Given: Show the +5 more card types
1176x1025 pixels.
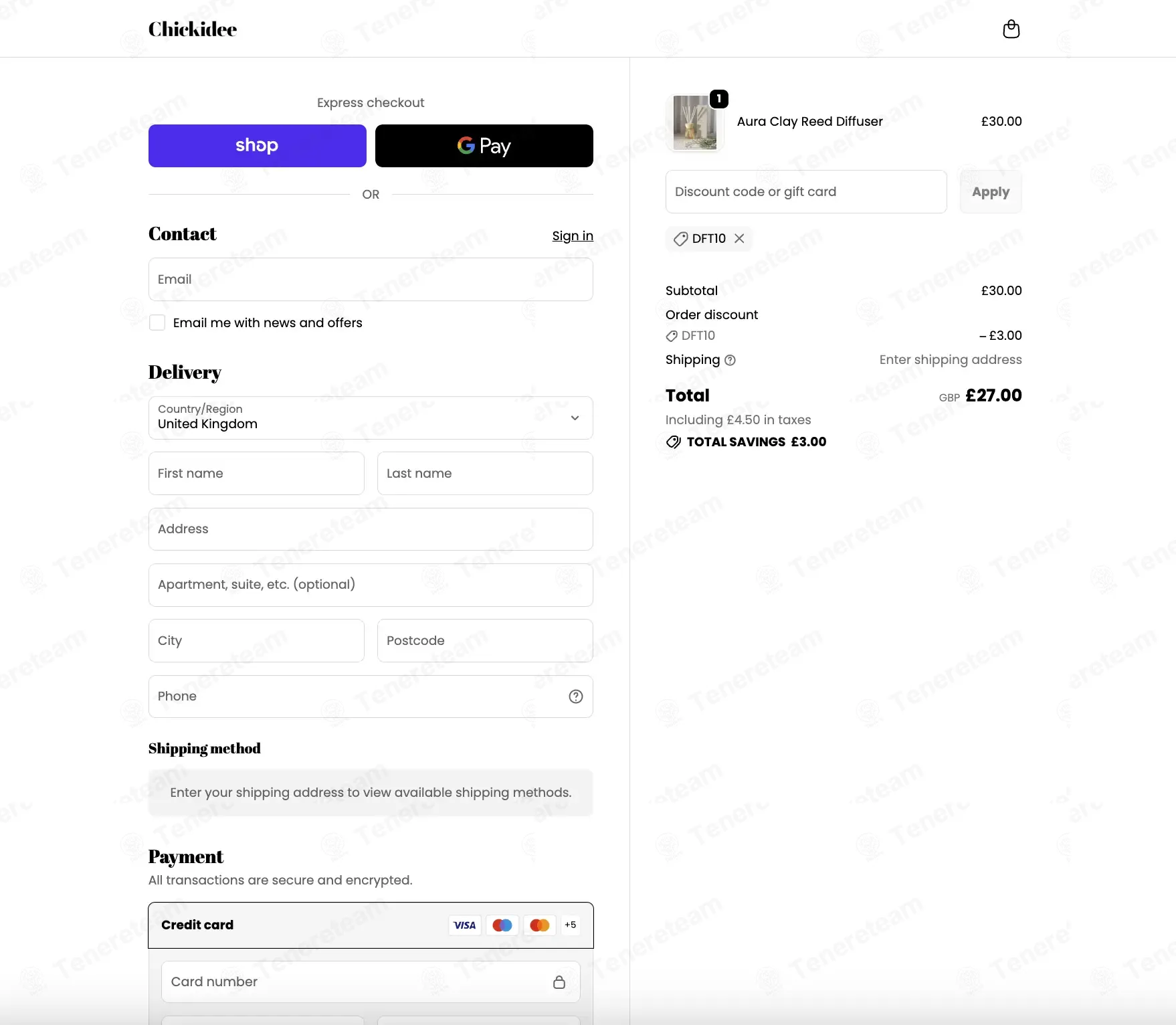Looking at the screenshot, I should point(570,925).
